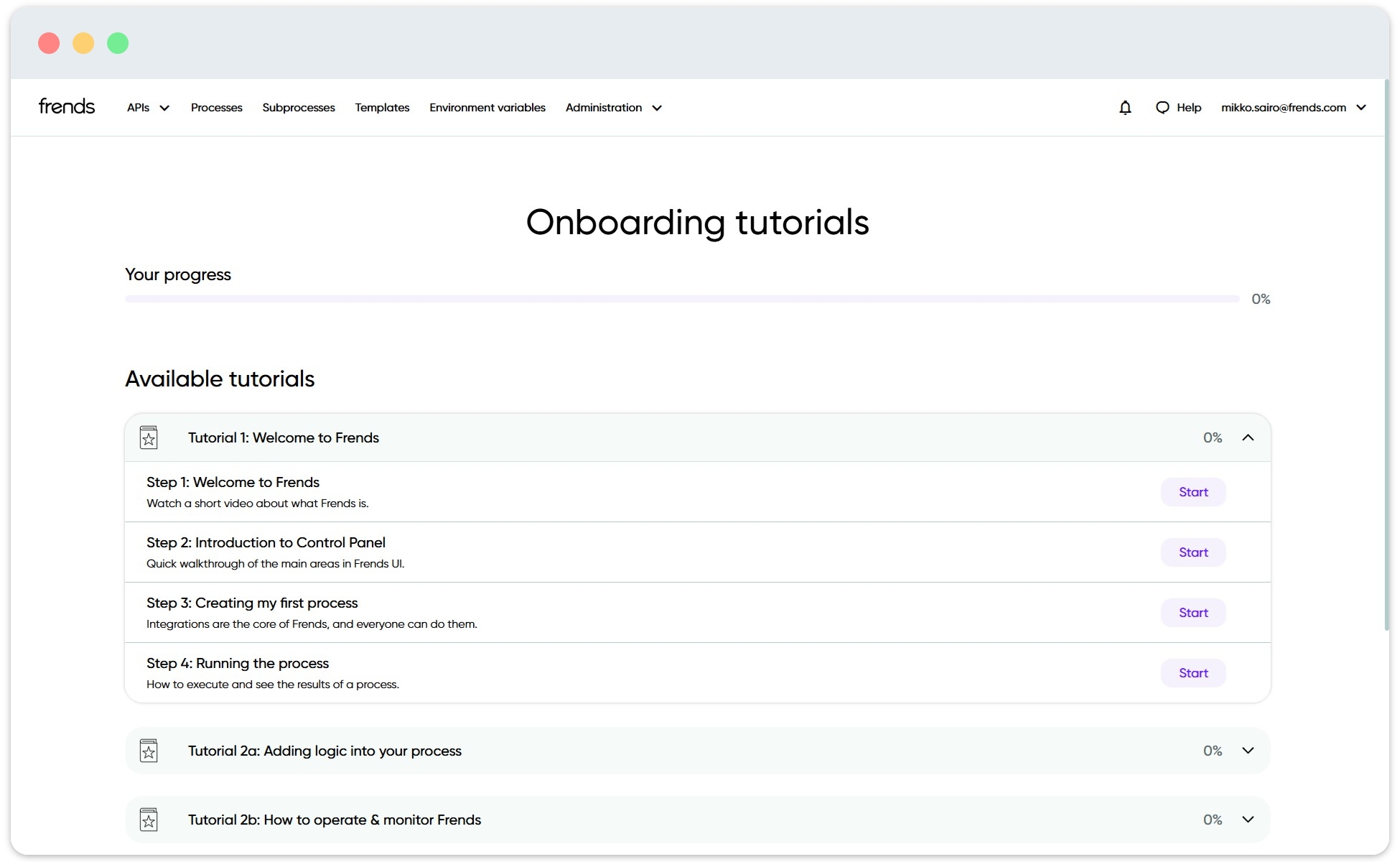Screen dimensions: 1400x862
Task: Open Environment variables
Action: coord(487,107)
